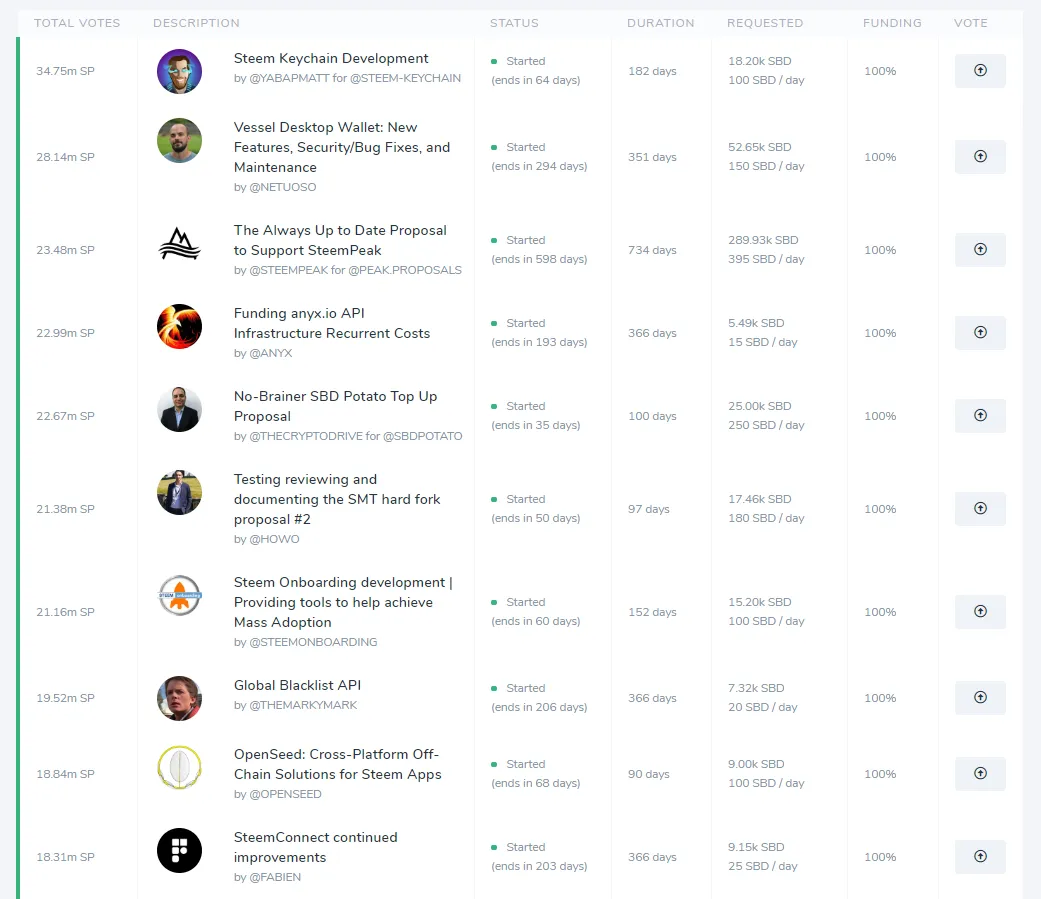Screen dimensions: 1041x899
Task: Select the 734 days duration value
Action: click(652, 250)
